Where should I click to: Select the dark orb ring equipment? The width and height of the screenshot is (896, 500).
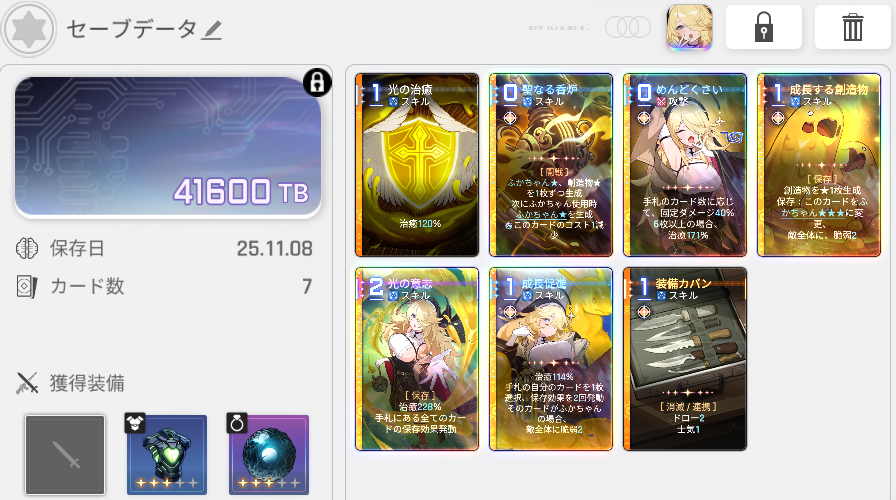tap(269, 455)
